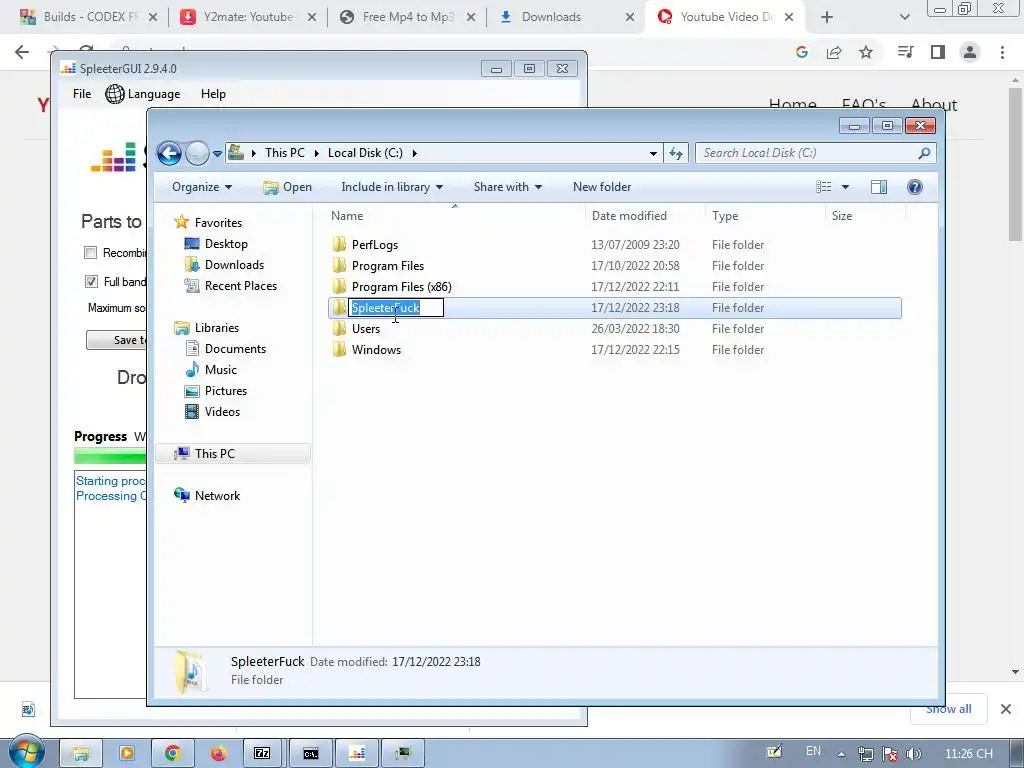Expand the arrow after Local Disk (C:) breadcrumb
This screenshot has height=768, width=1024.
414,153
